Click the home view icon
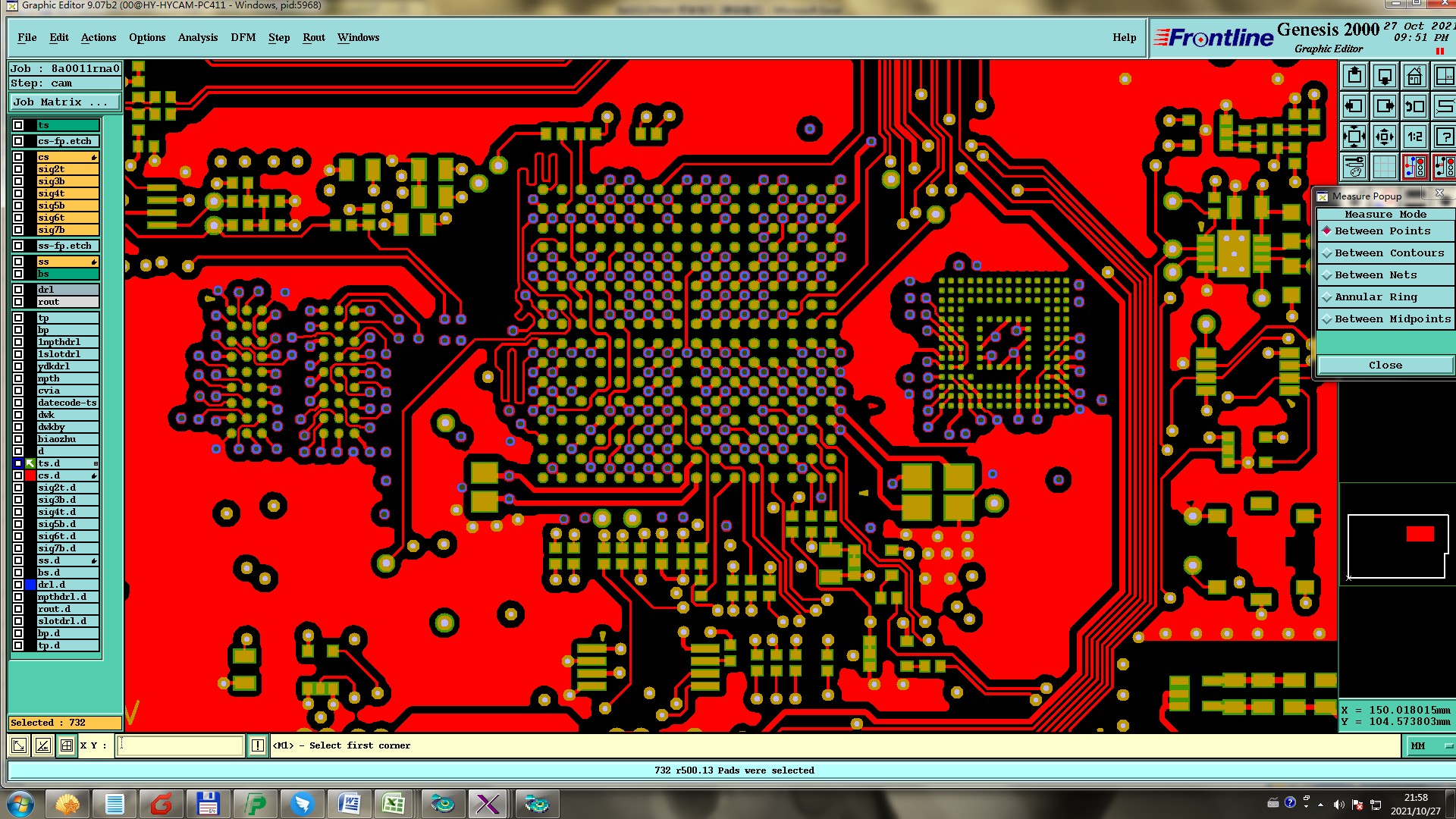Viewport: 1456px width, 819px height. coord(1414,77)
